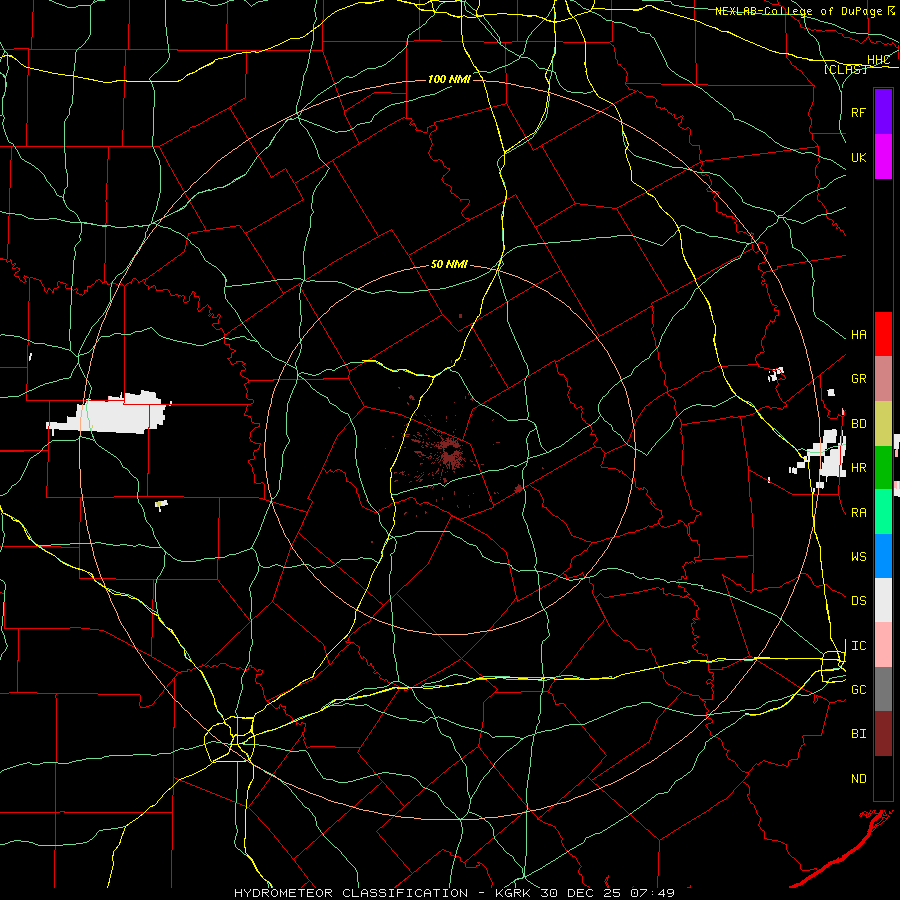Screen dimensions: 900x900
Task: Click the RA legend label
Action: coord(858,513)
